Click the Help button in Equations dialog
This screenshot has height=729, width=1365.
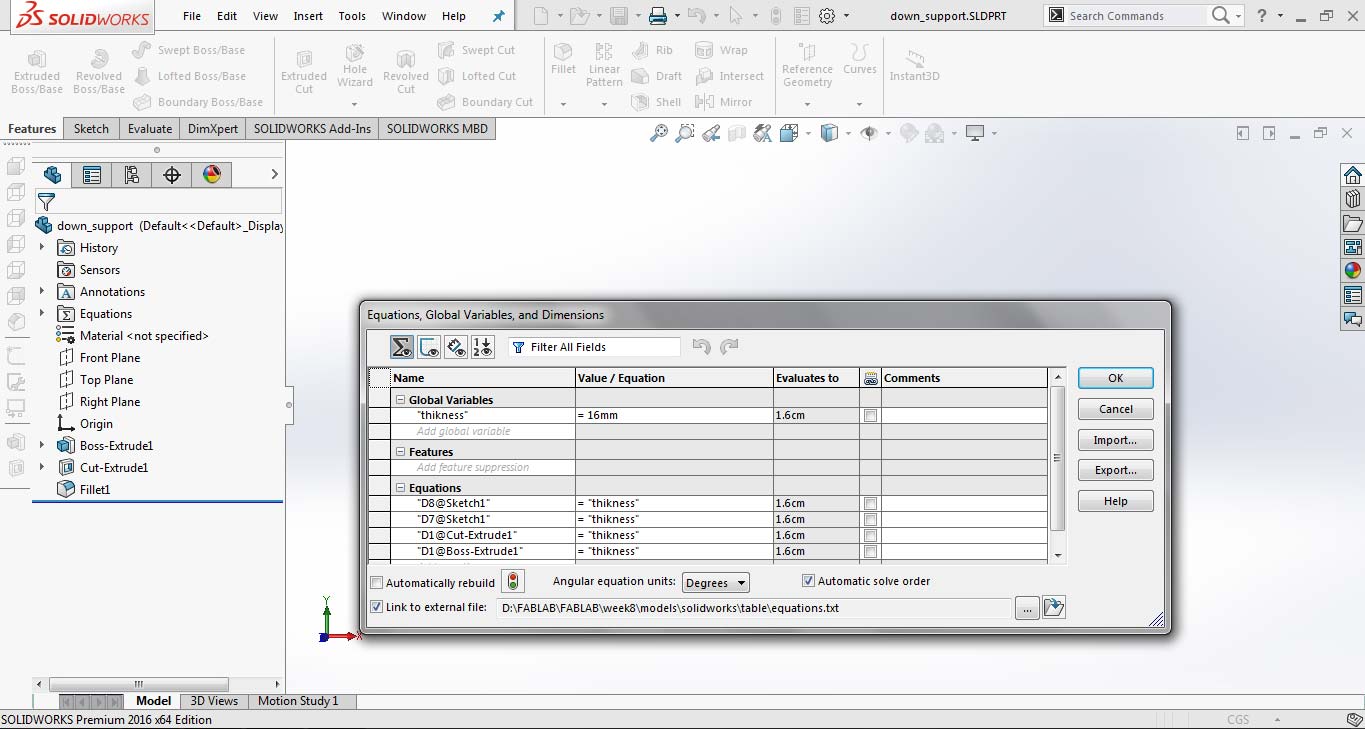pos(1116,501)
